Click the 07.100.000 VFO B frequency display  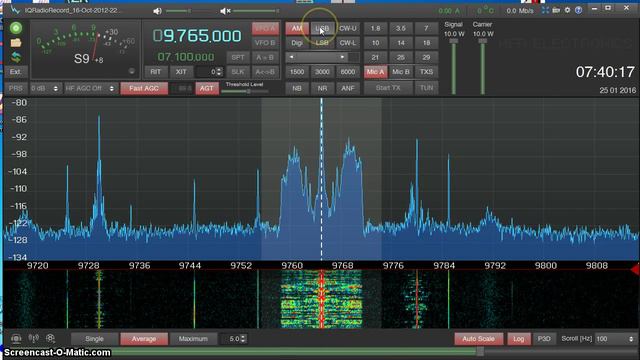point(186,57)
